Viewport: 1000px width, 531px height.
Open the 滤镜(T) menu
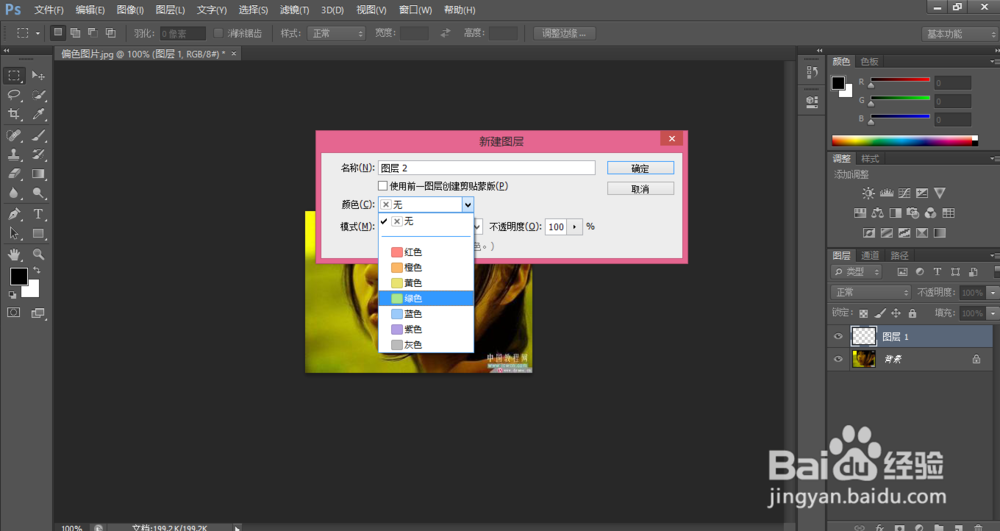(x=294, y=10)
